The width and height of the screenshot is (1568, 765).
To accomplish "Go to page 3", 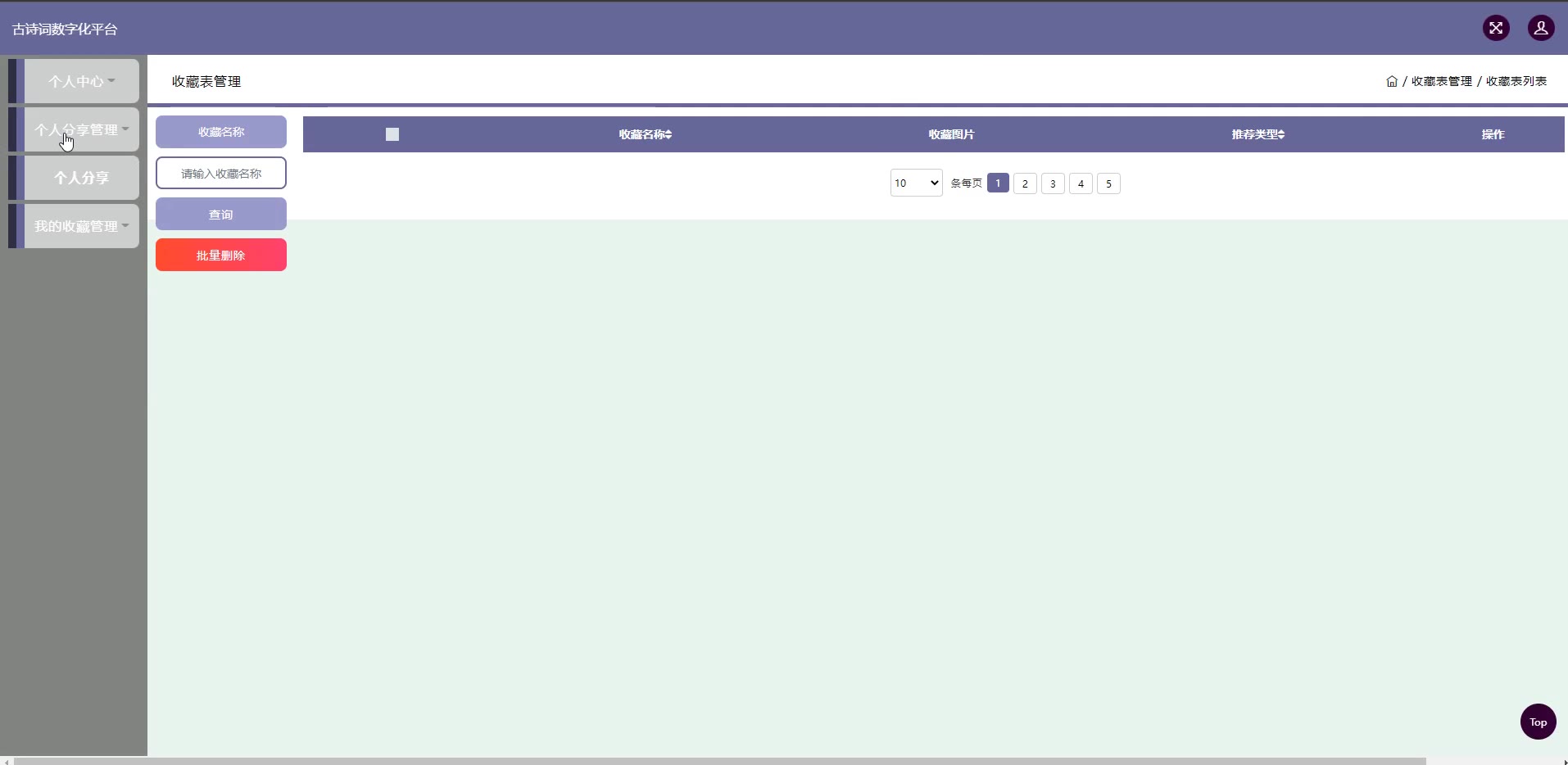I will [1053, 183].
